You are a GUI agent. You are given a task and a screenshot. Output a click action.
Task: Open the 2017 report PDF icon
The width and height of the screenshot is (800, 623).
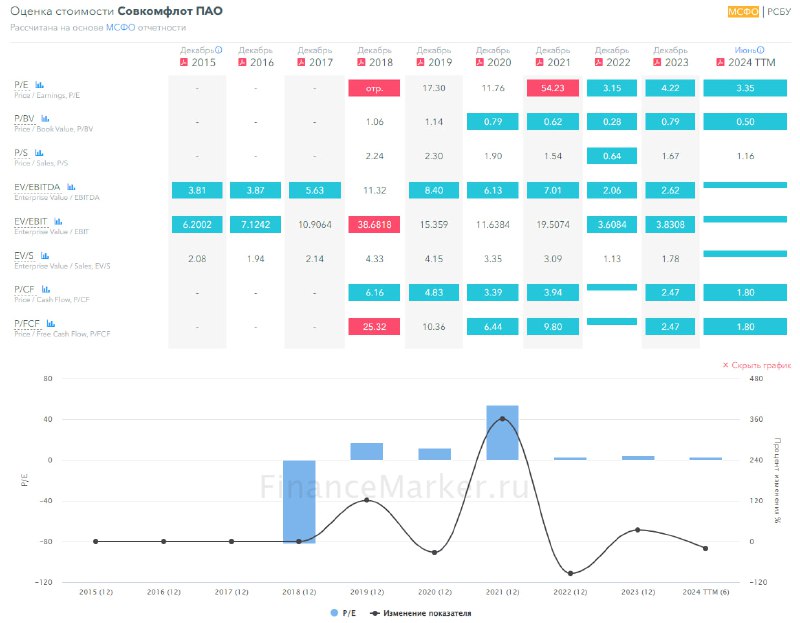(302, 62)
